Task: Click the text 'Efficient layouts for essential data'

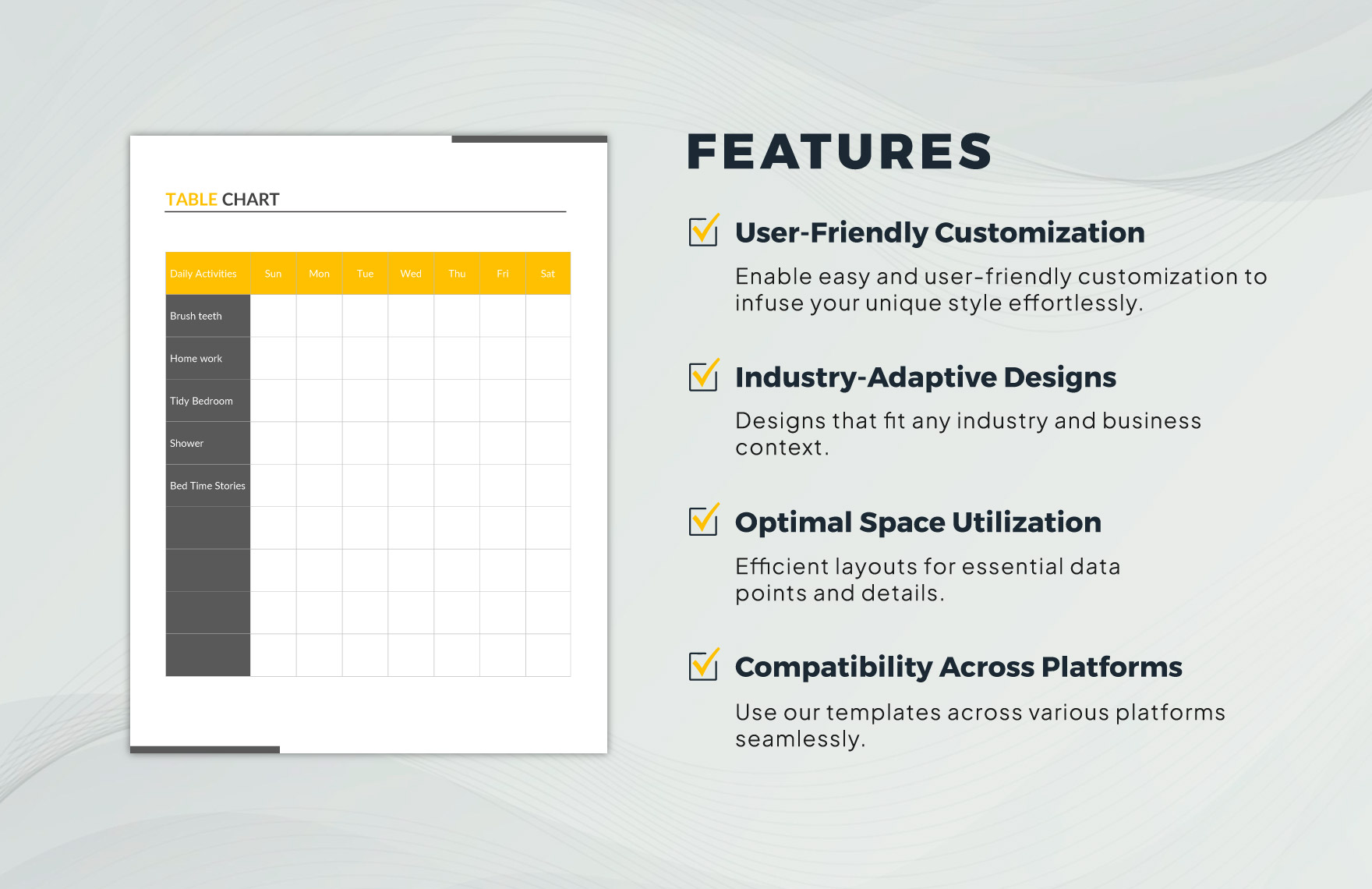Action: click(x=928, y=566)
